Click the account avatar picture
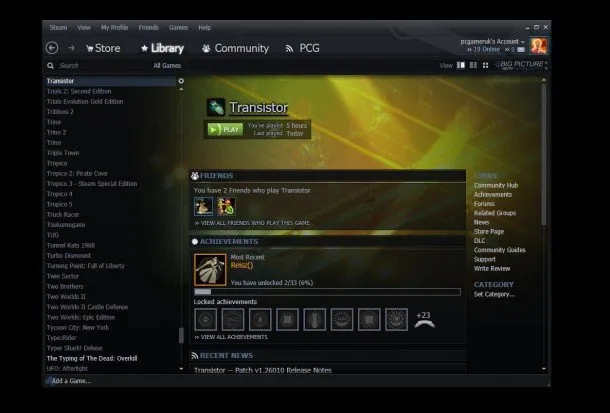 [x=539, y=46]
